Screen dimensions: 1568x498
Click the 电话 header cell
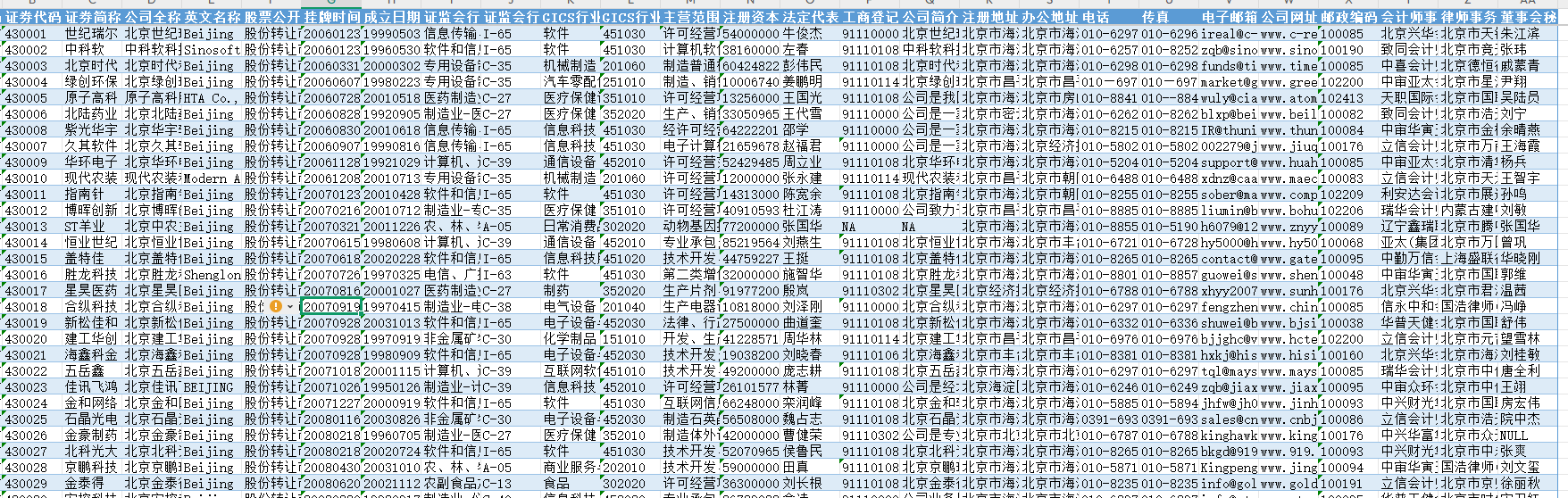(1110, 17)
